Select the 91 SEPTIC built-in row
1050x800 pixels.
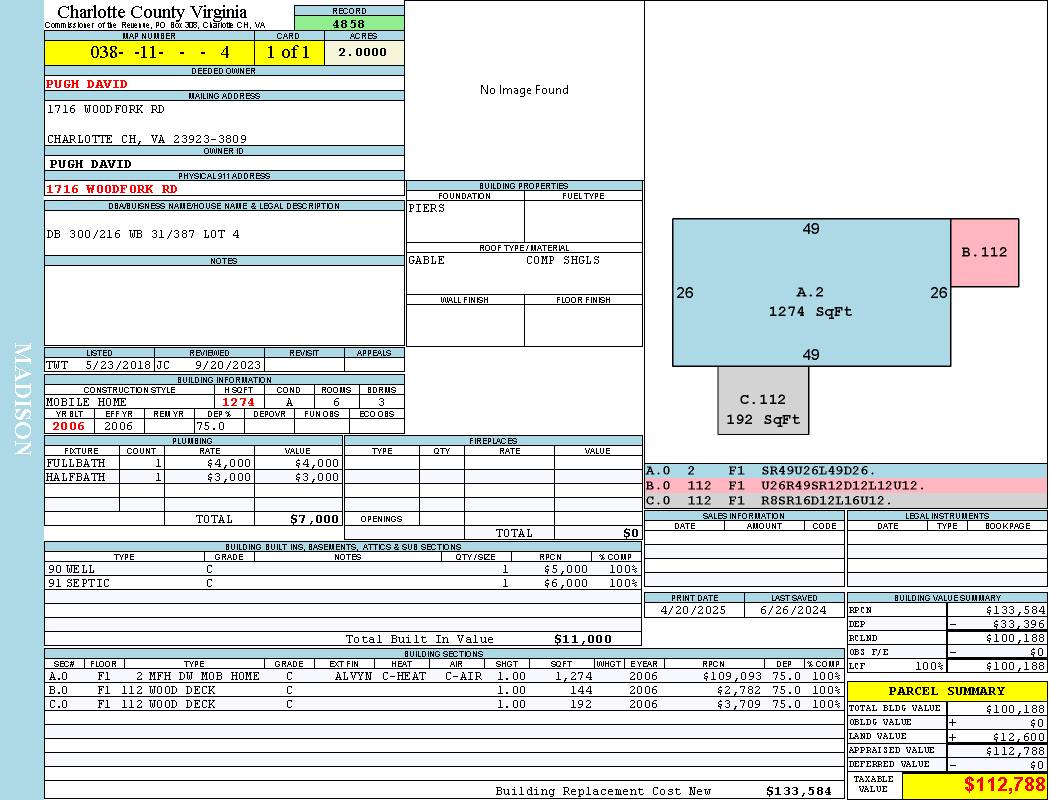tap(342, 583)
